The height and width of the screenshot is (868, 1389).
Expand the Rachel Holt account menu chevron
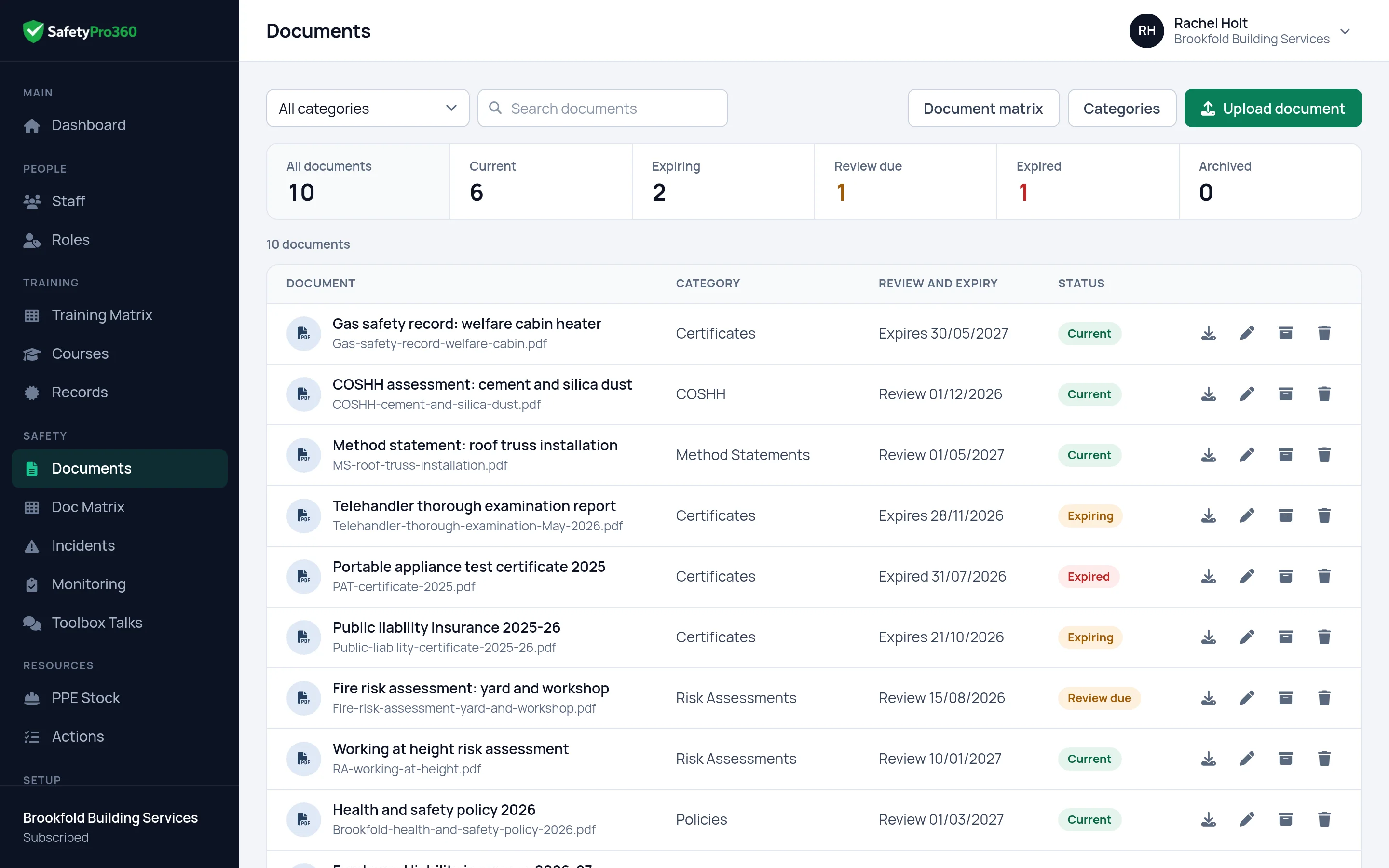pos(1345,31)
